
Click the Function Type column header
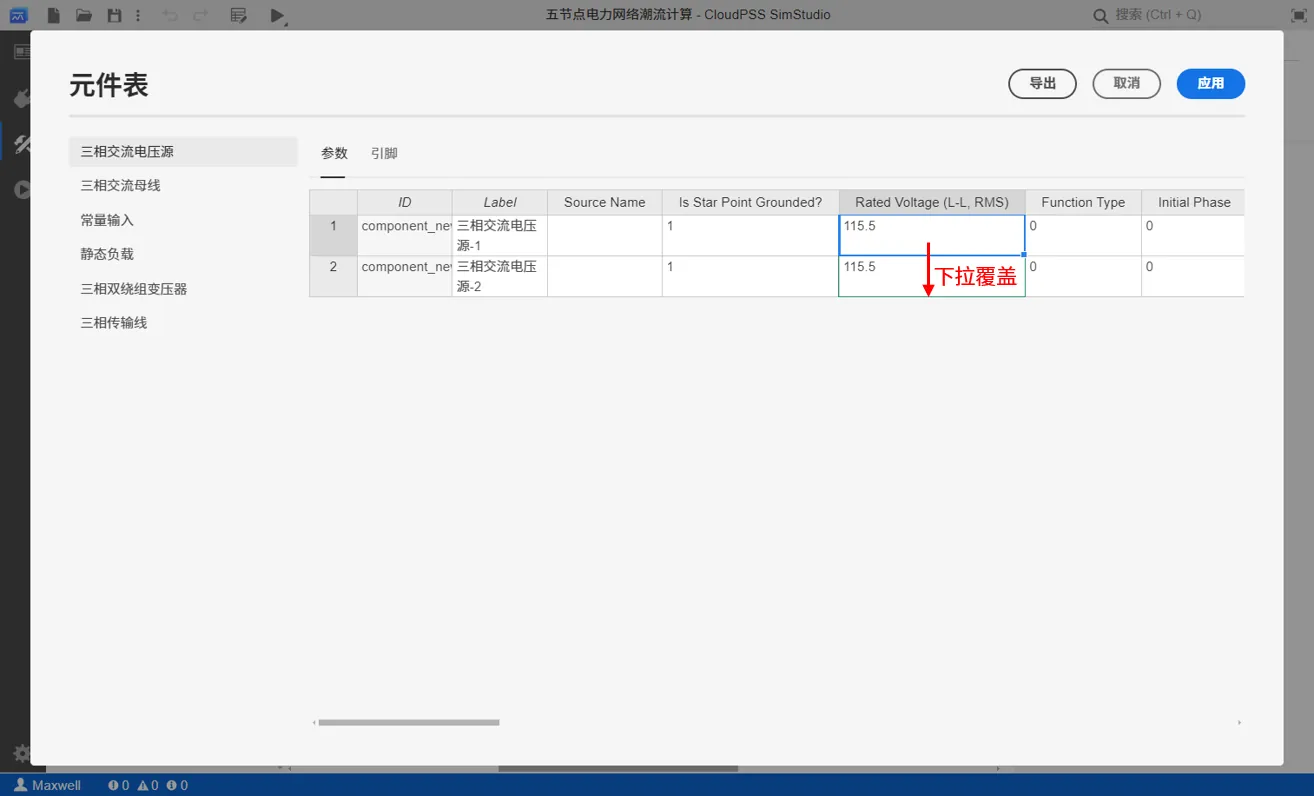pyautogui.click(x=1083, y=202)
